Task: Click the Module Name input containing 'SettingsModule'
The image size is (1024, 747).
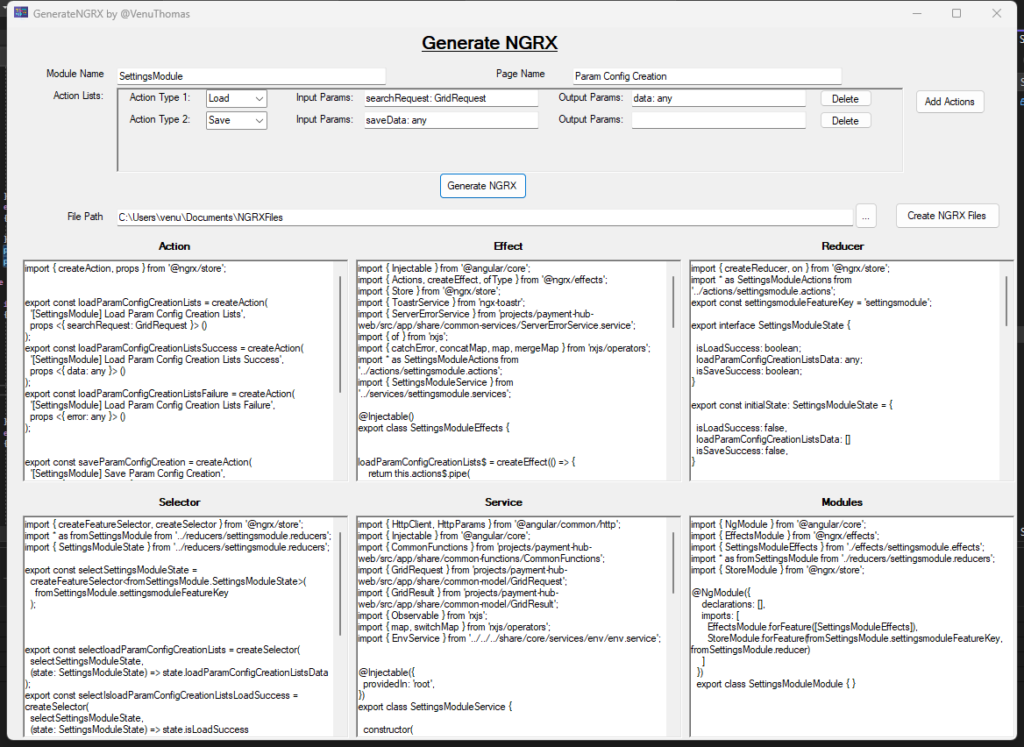Action: click(250, 75)
